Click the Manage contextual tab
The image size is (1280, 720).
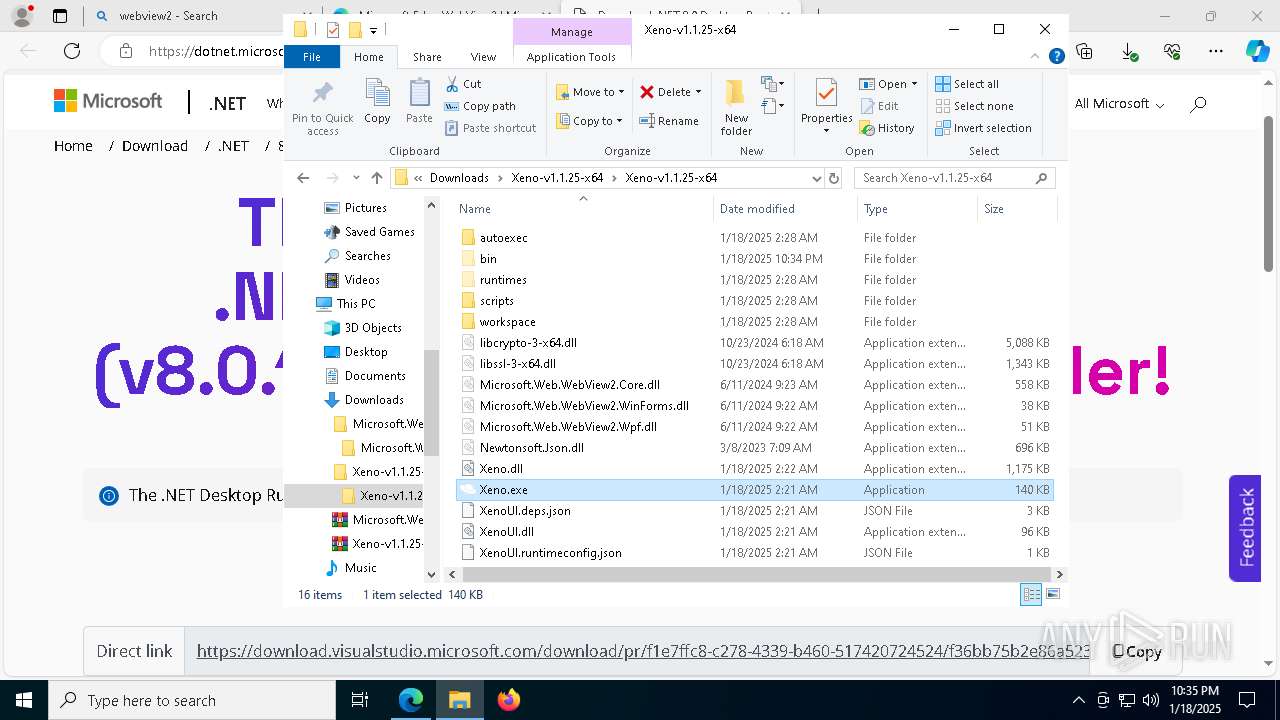571,32
